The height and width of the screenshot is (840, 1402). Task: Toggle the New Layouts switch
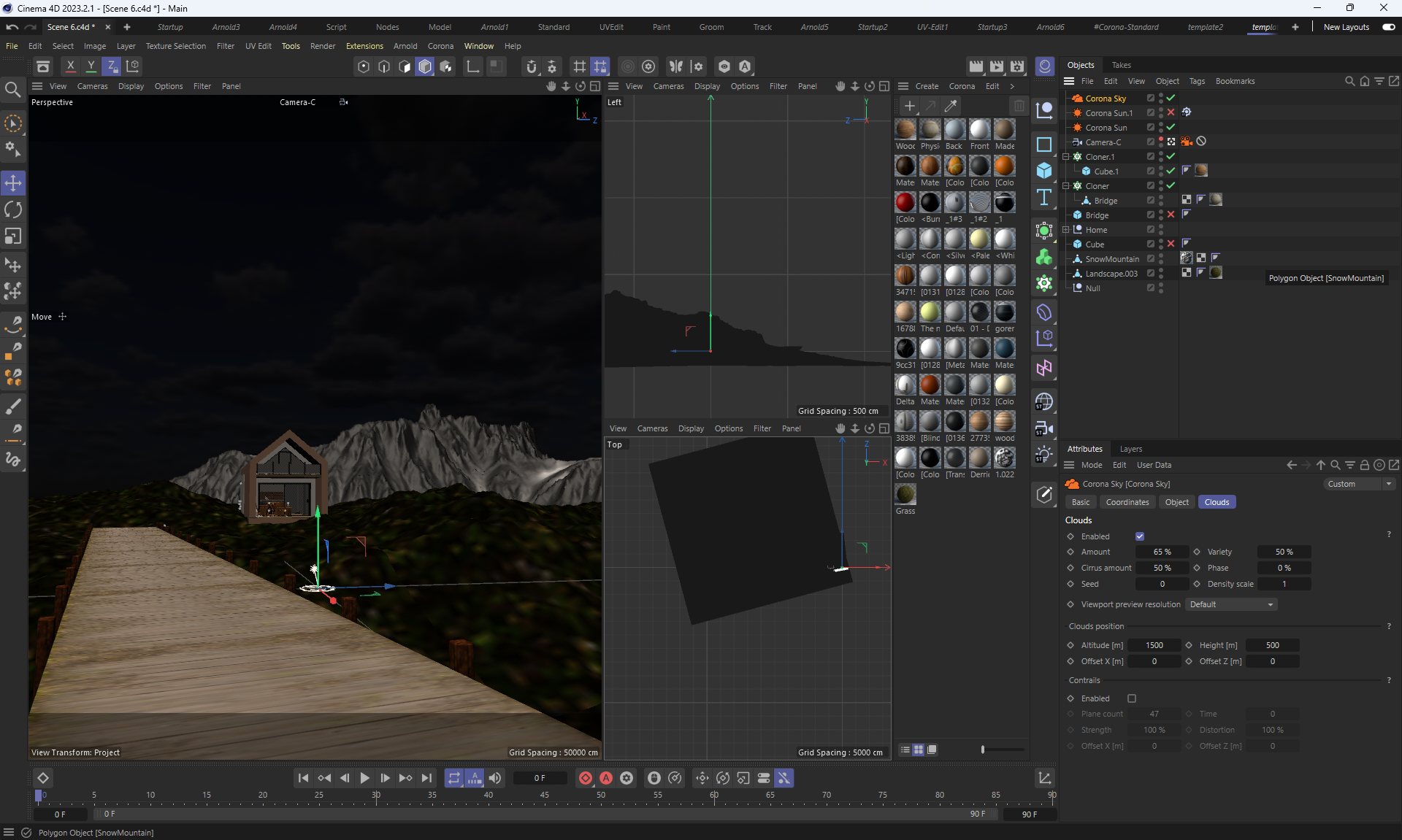(1389, 27)
